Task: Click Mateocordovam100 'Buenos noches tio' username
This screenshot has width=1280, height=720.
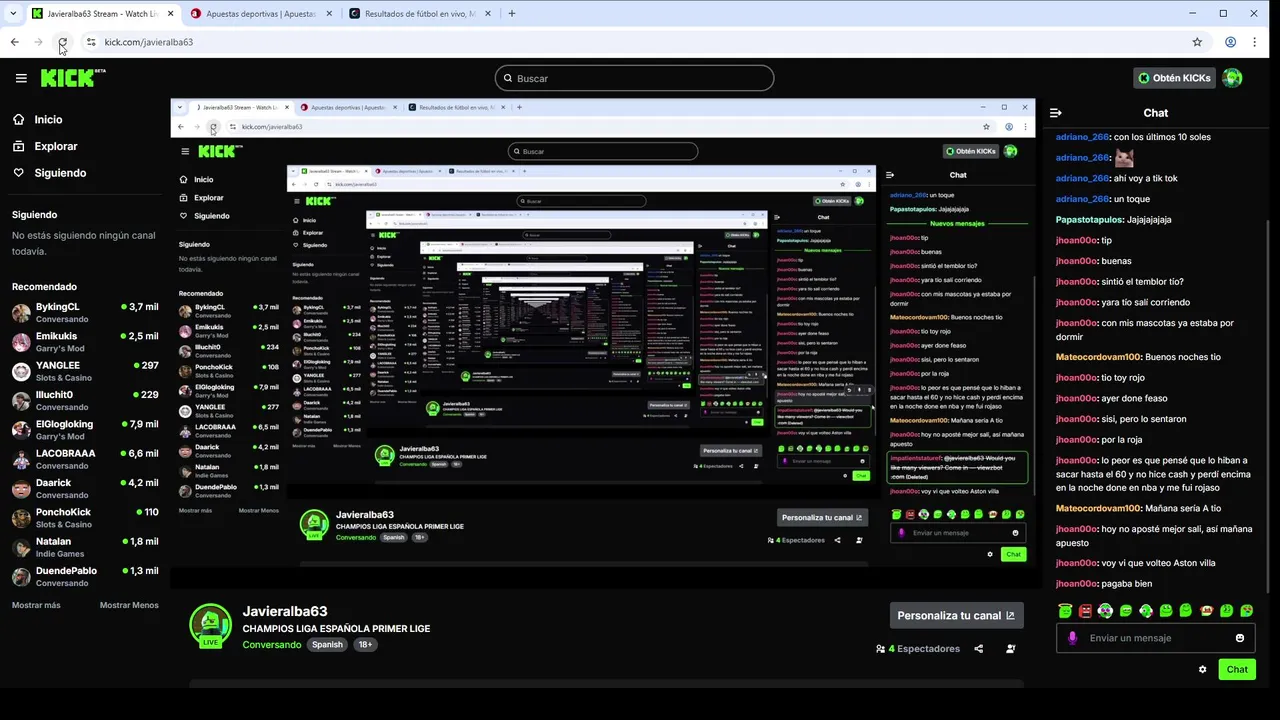Action: [x=1098, y=357]
